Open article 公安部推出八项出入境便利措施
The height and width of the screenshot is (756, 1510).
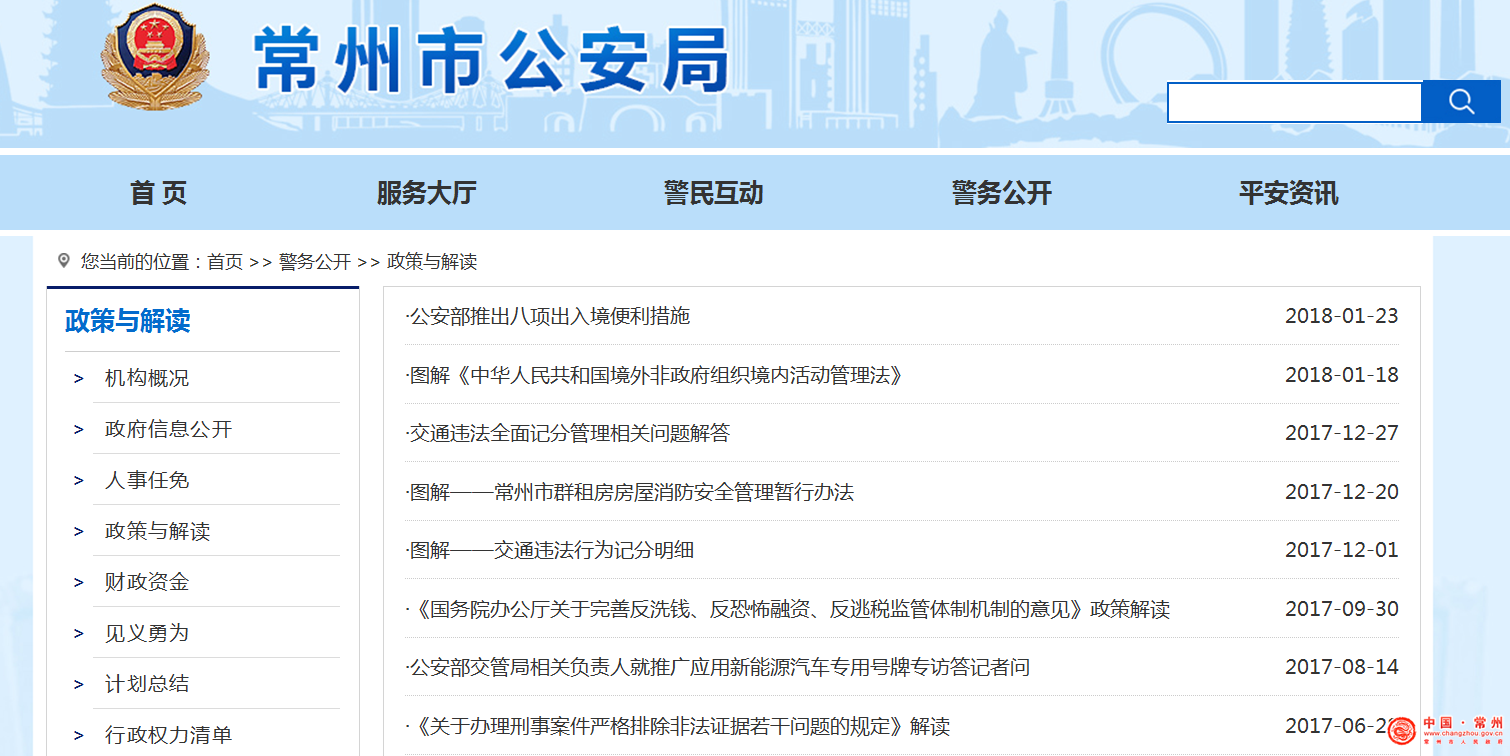click(549, 316)
